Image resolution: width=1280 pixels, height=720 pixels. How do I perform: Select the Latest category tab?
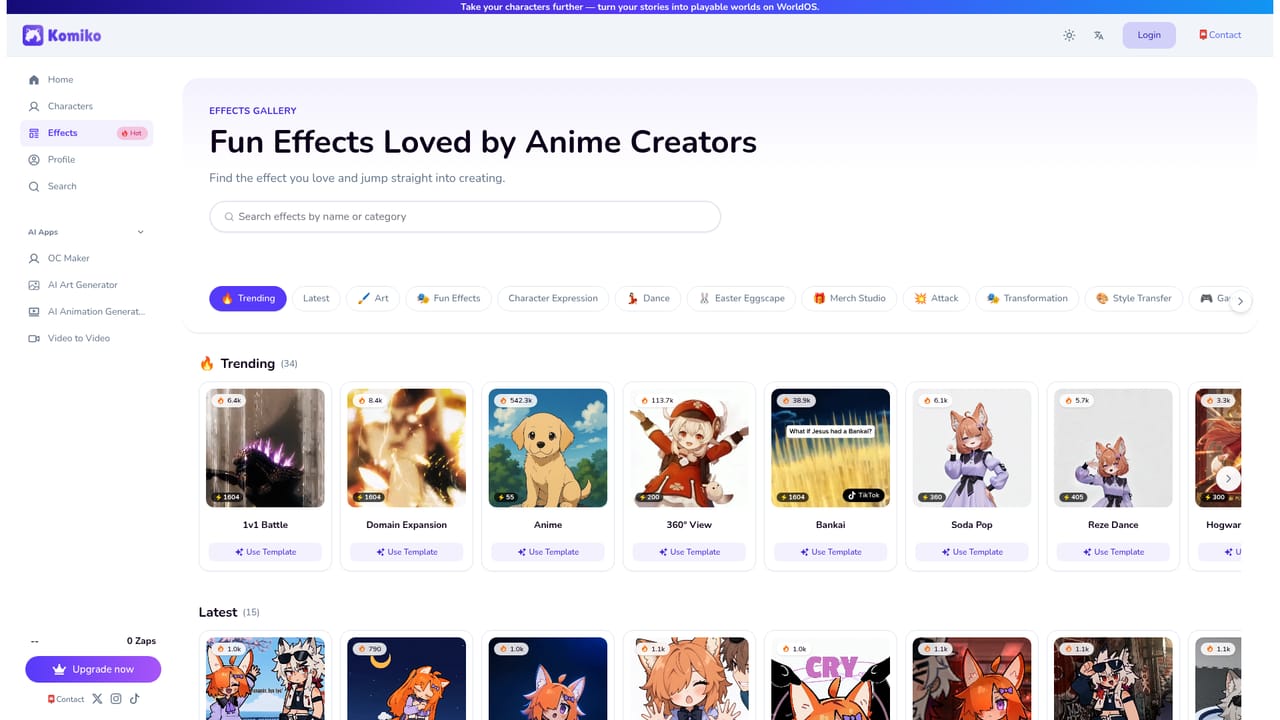[316, 298]
